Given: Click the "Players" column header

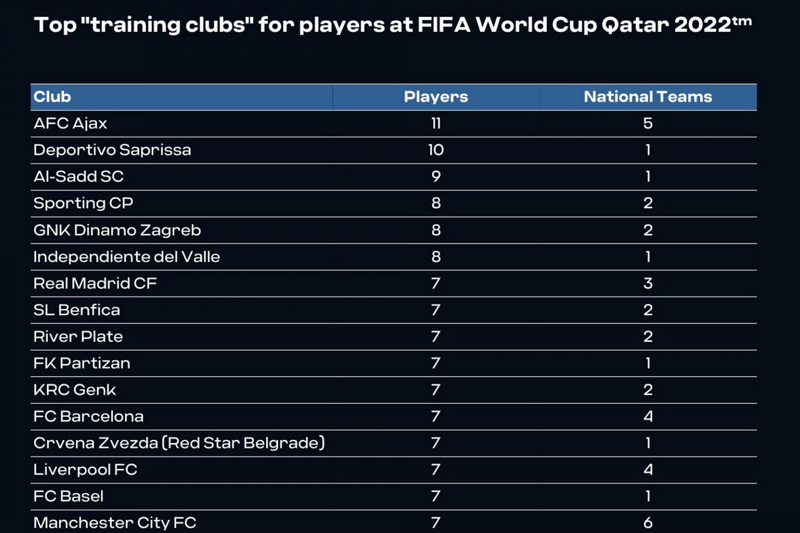Looking at the screenshot, I should point(436,97).
